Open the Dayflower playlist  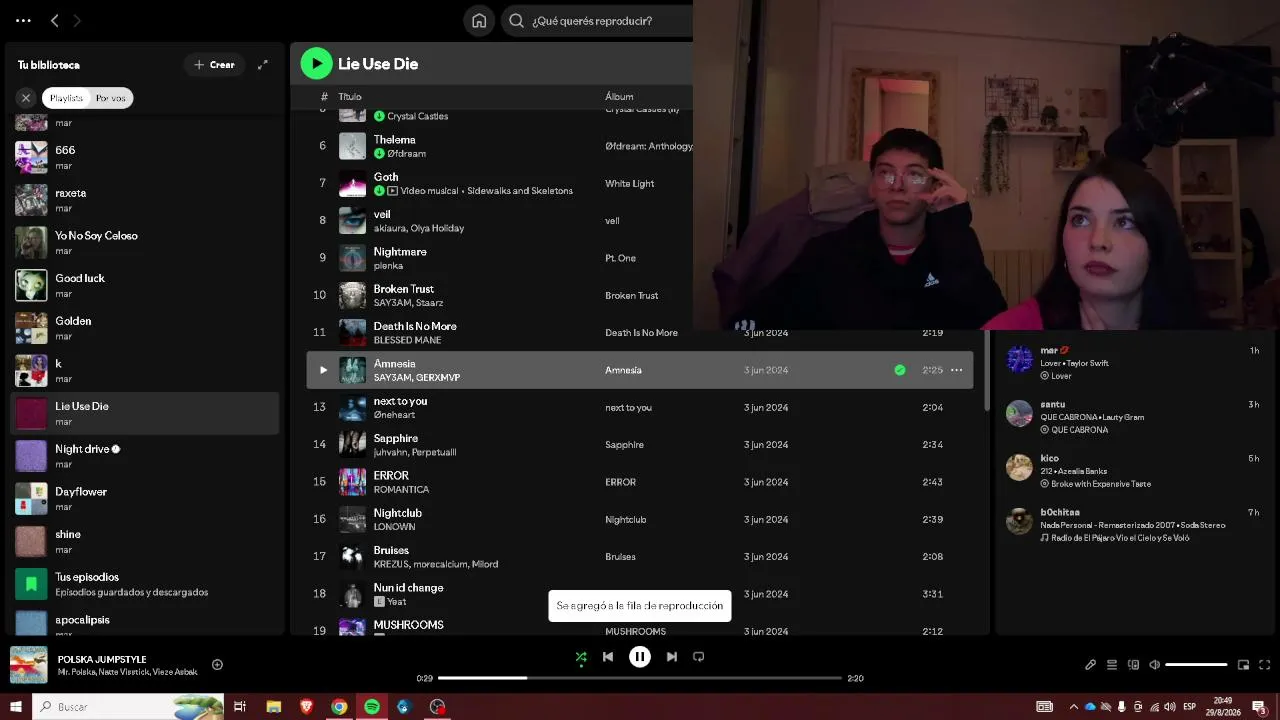click(x=145, y=499)
